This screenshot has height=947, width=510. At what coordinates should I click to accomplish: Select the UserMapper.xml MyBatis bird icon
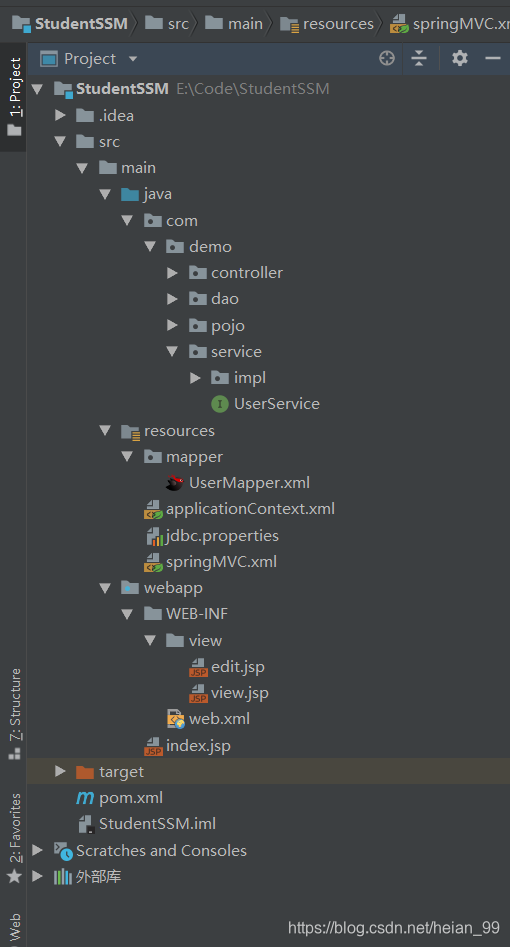click(x=175, y=483)
